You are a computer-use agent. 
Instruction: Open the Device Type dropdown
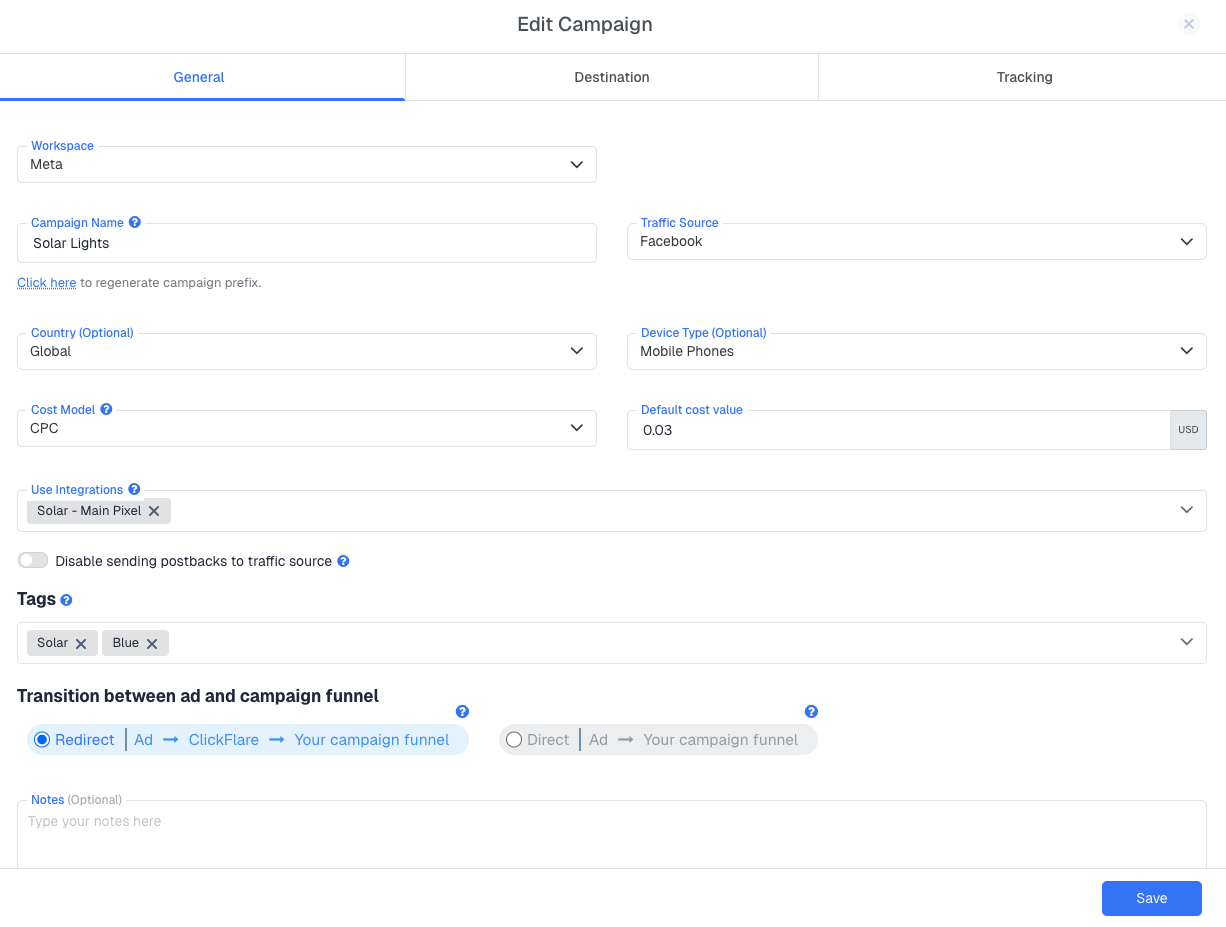(916, 352)
